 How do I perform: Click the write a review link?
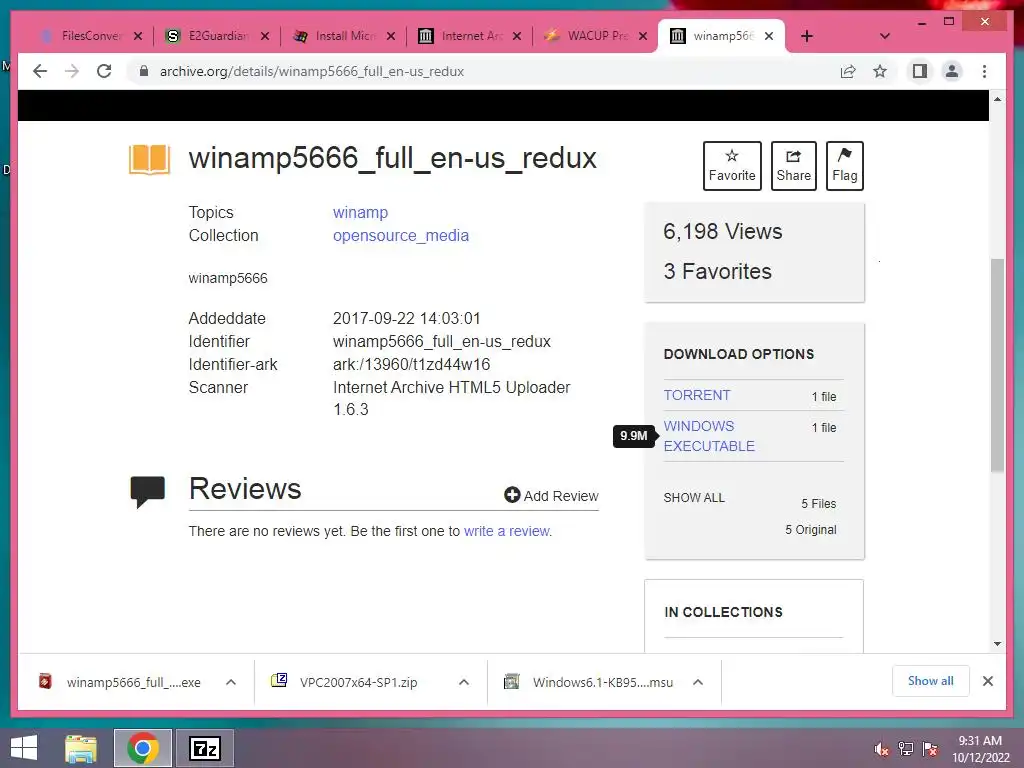point(507,531)
